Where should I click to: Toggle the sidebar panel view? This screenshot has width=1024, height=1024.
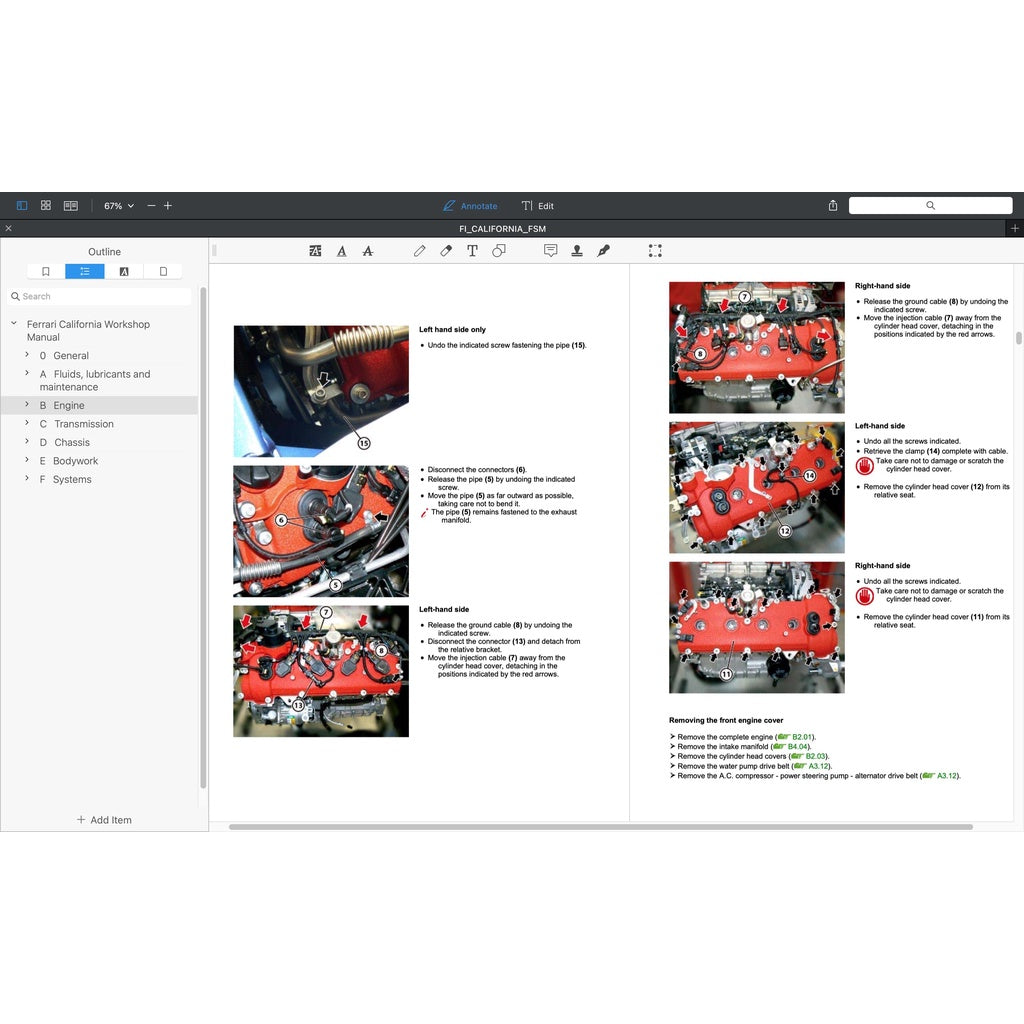click(x=22, y=206)
